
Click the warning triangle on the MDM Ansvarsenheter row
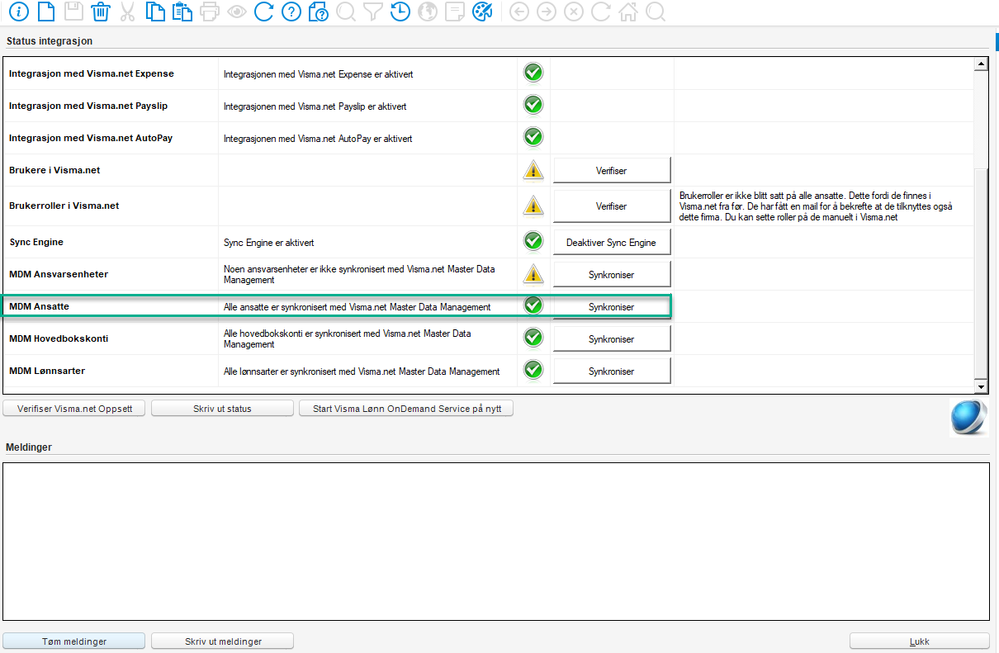[533, 274]
